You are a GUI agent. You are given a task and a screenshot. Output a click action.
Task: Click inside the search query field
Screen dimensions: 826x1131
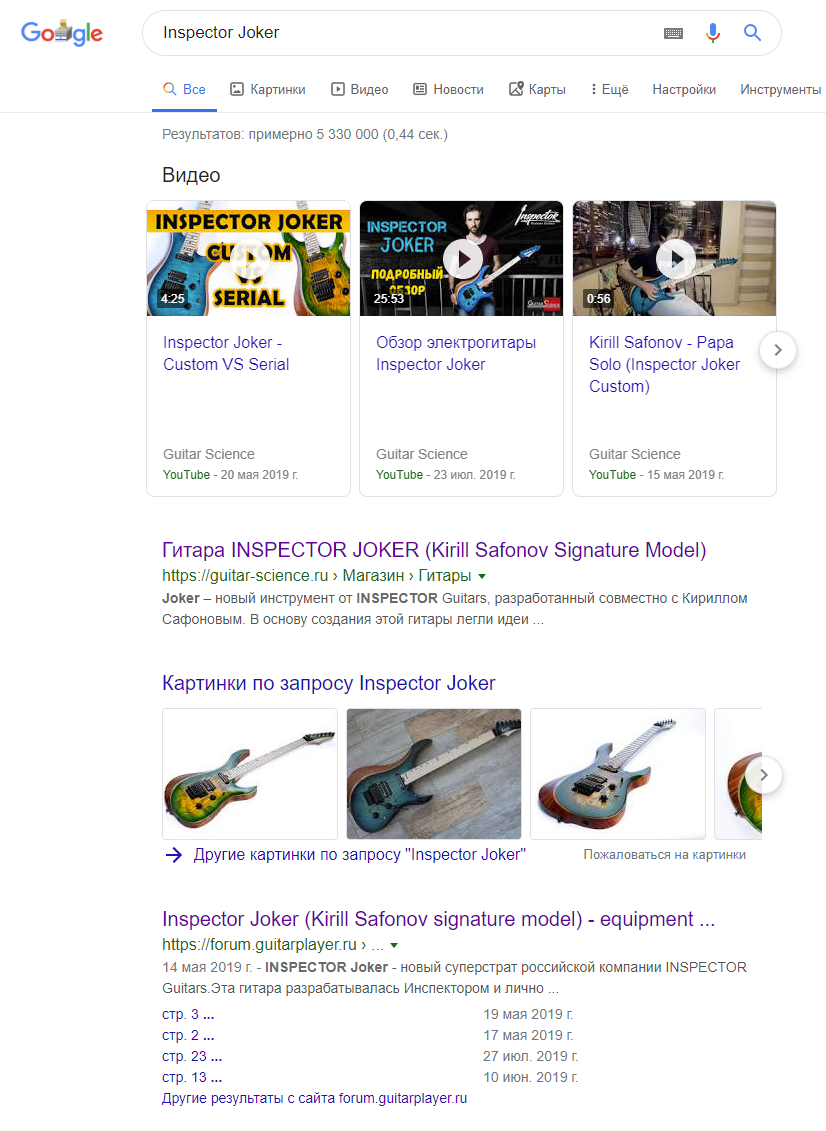click(404, 33)
